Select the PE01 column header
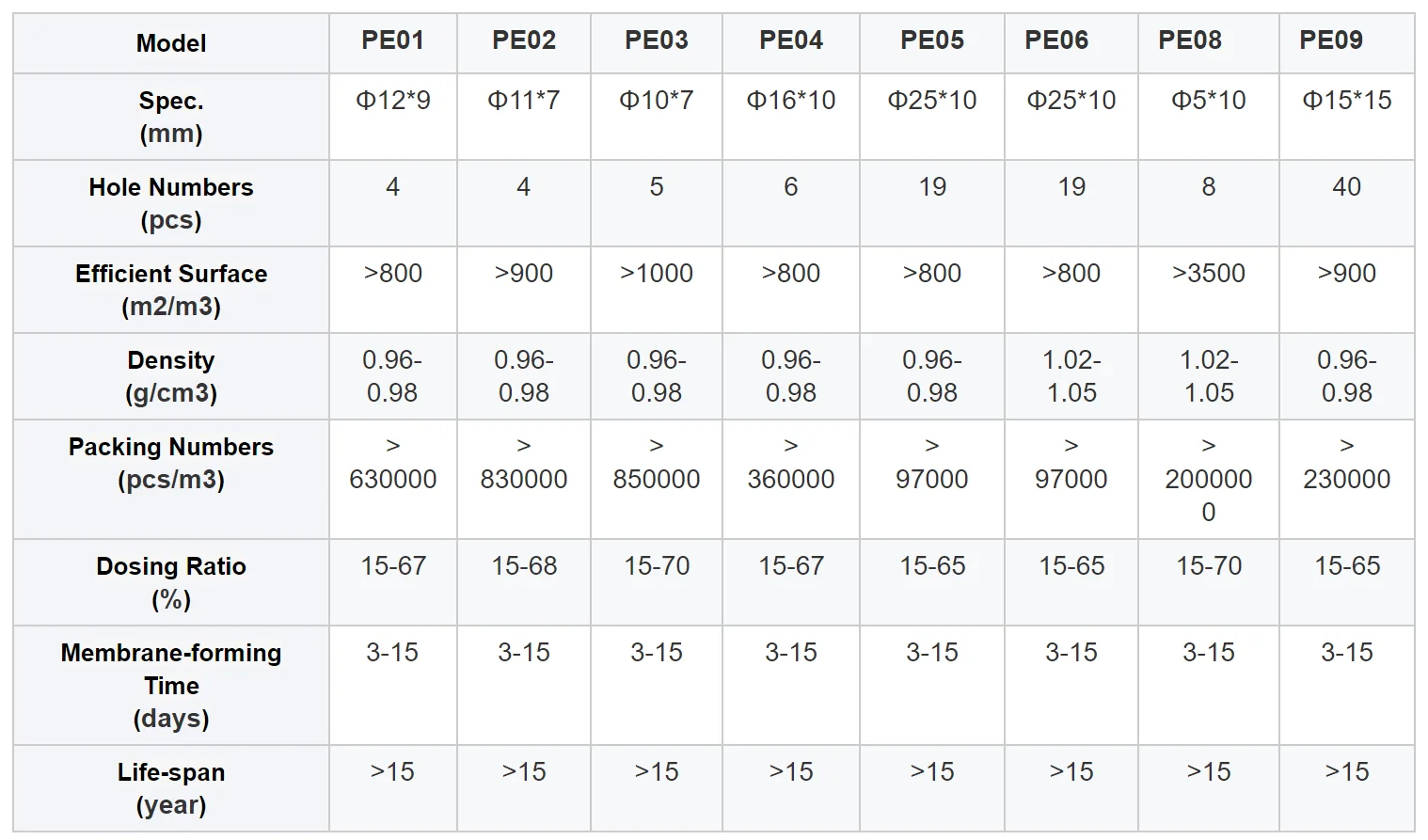Screen dimensions: 1428x840 [392, 40]
